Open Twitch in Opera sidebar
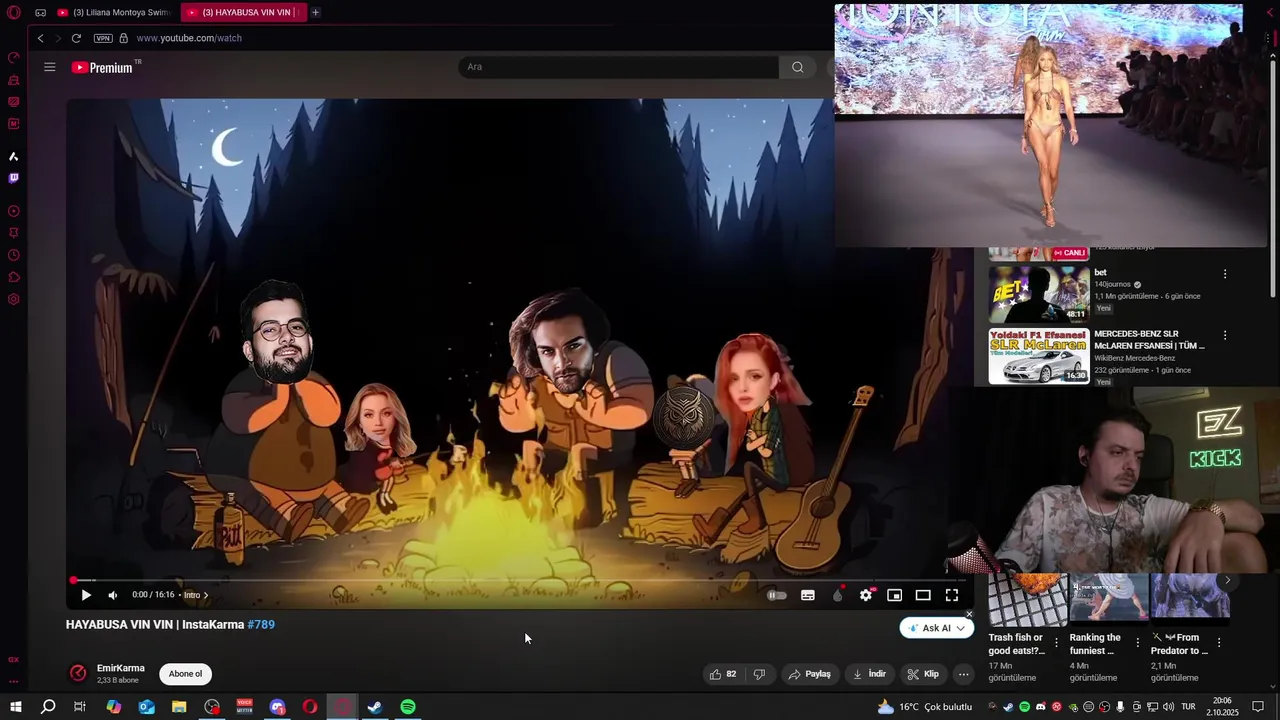Screen dimensions: 1280x720 tap(14, 178)
